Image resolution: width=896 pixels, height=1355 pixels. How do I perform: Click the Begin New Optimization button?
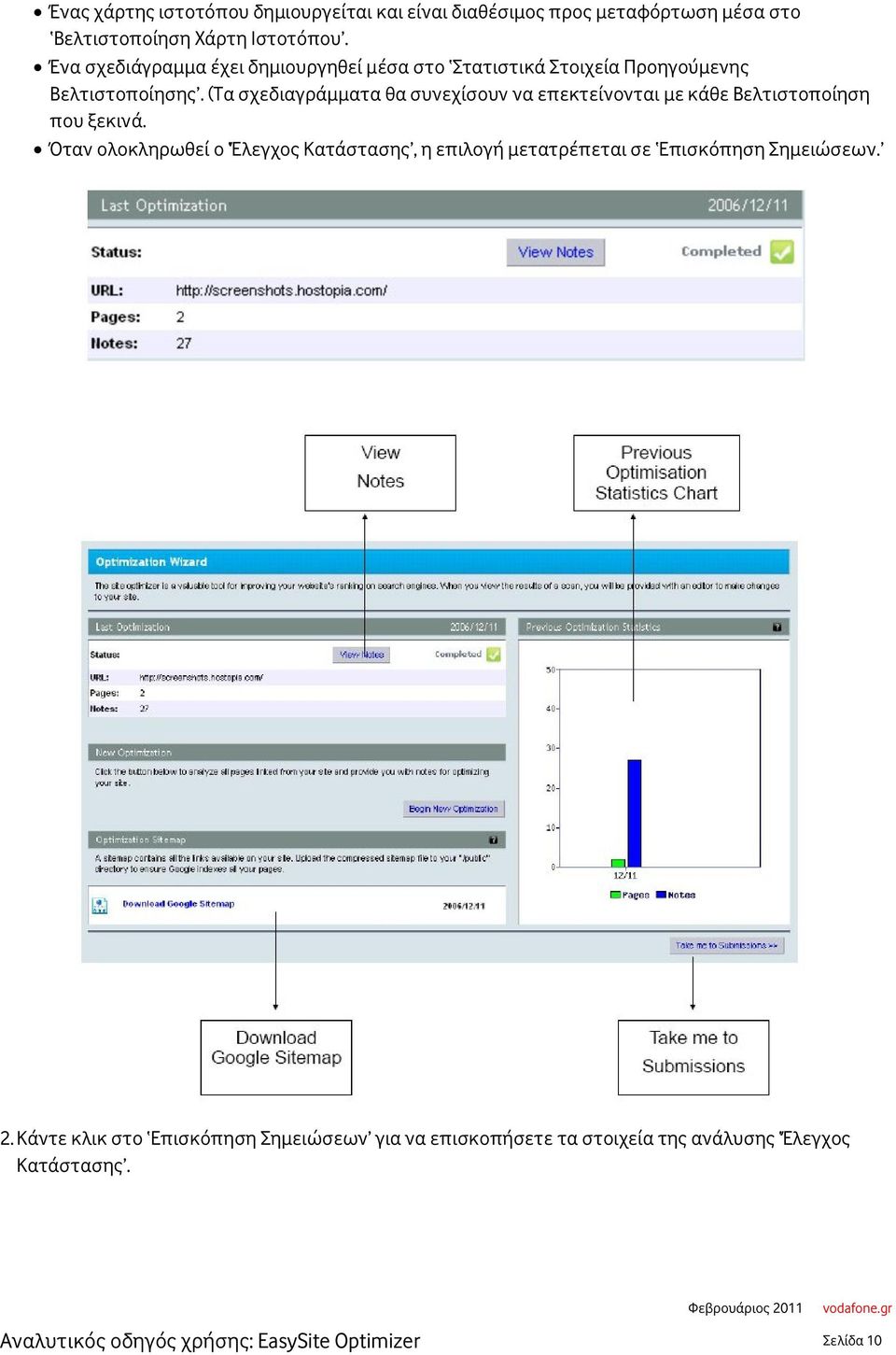point(454,809)
